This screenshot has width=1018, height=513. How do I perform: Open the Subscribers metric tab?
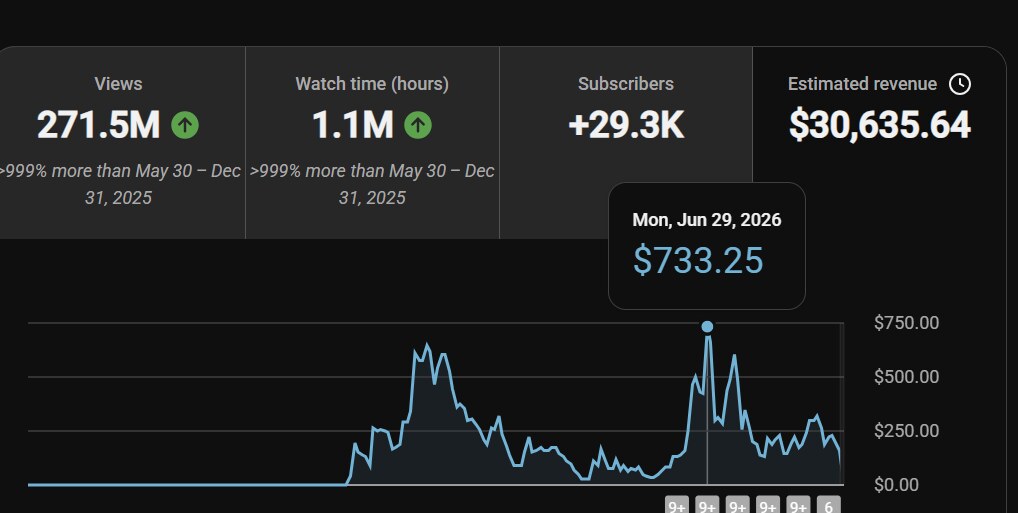pyautogui.click(x=626, y=142)
